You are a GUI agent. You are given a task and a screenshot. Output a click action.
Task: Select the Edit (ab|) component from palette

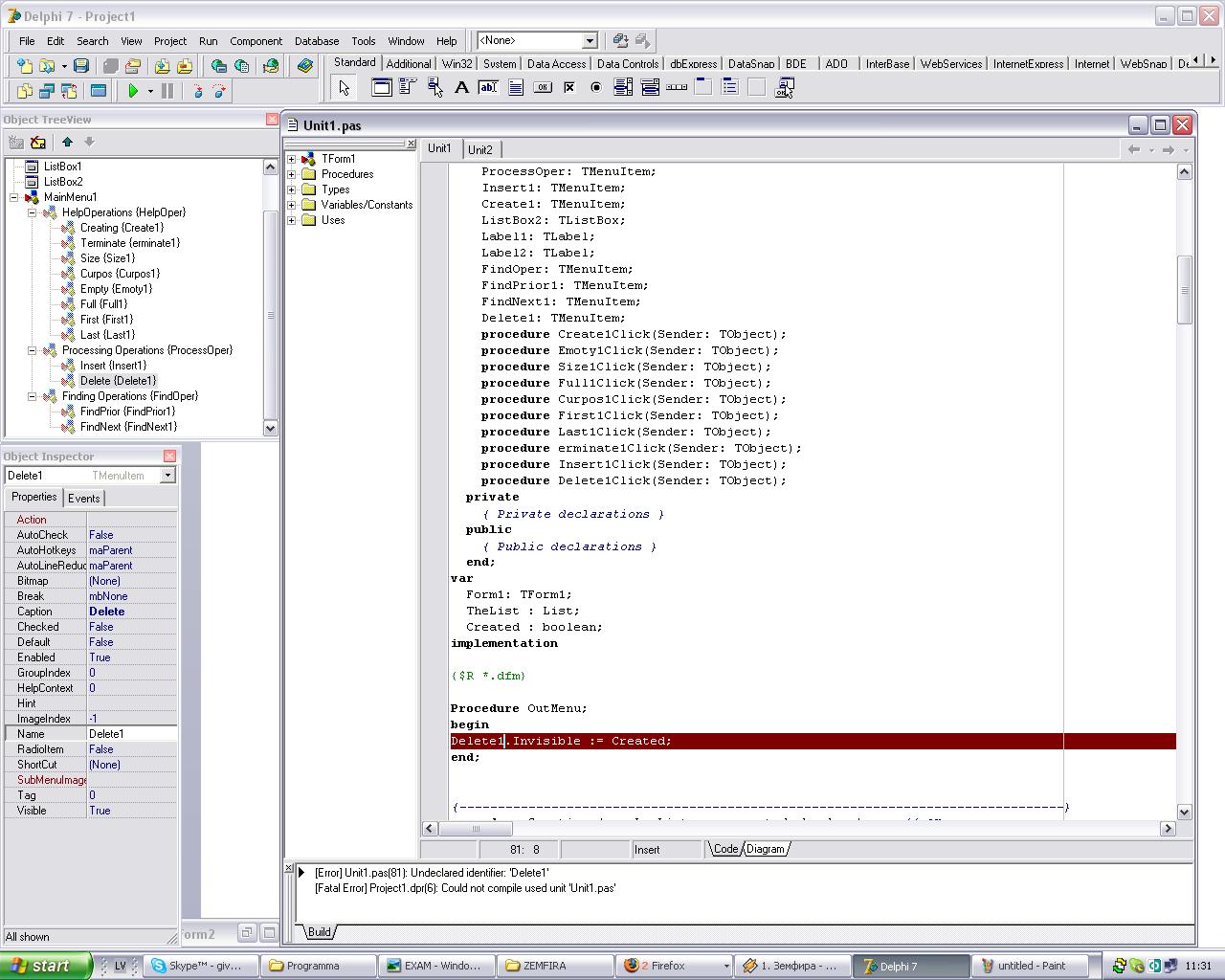pyautogui.click(x=488, y=88)
